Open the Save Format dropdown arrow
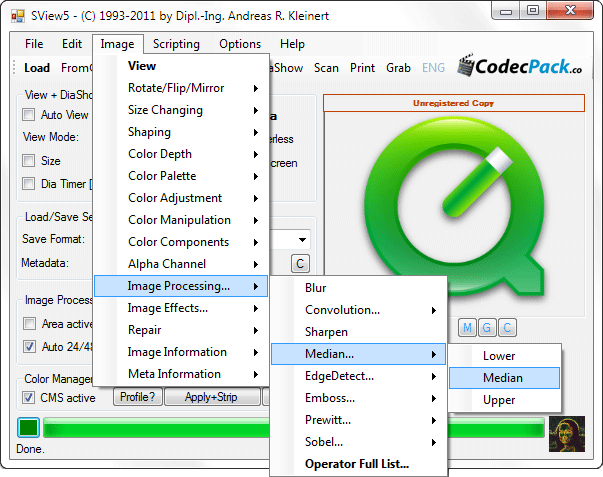Screen dimensions: 603x477 pyautogui.click(x=302, y=240)
